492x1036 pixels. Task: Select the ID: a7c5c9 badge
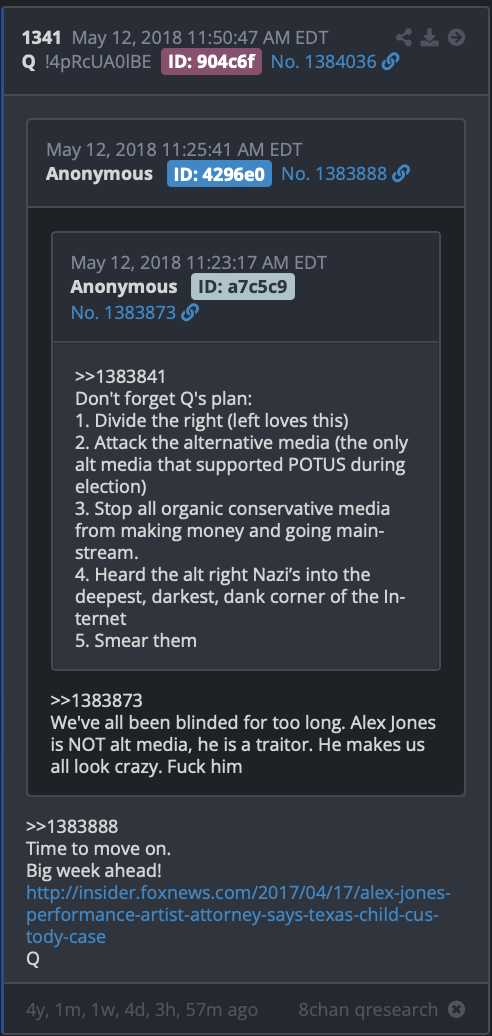pos(243,287)
